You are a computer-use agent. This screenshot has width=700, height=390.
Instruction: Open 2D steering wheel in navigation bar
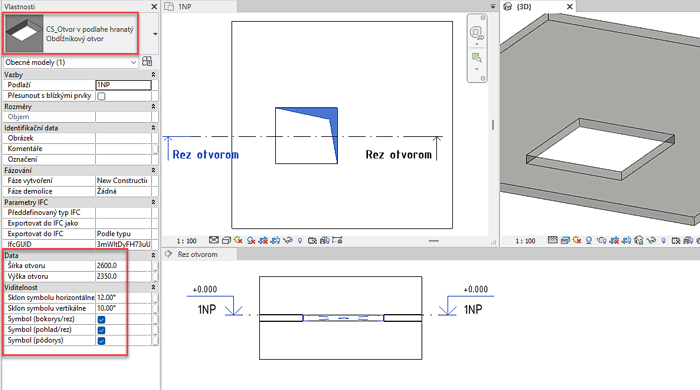click(476, 33)
